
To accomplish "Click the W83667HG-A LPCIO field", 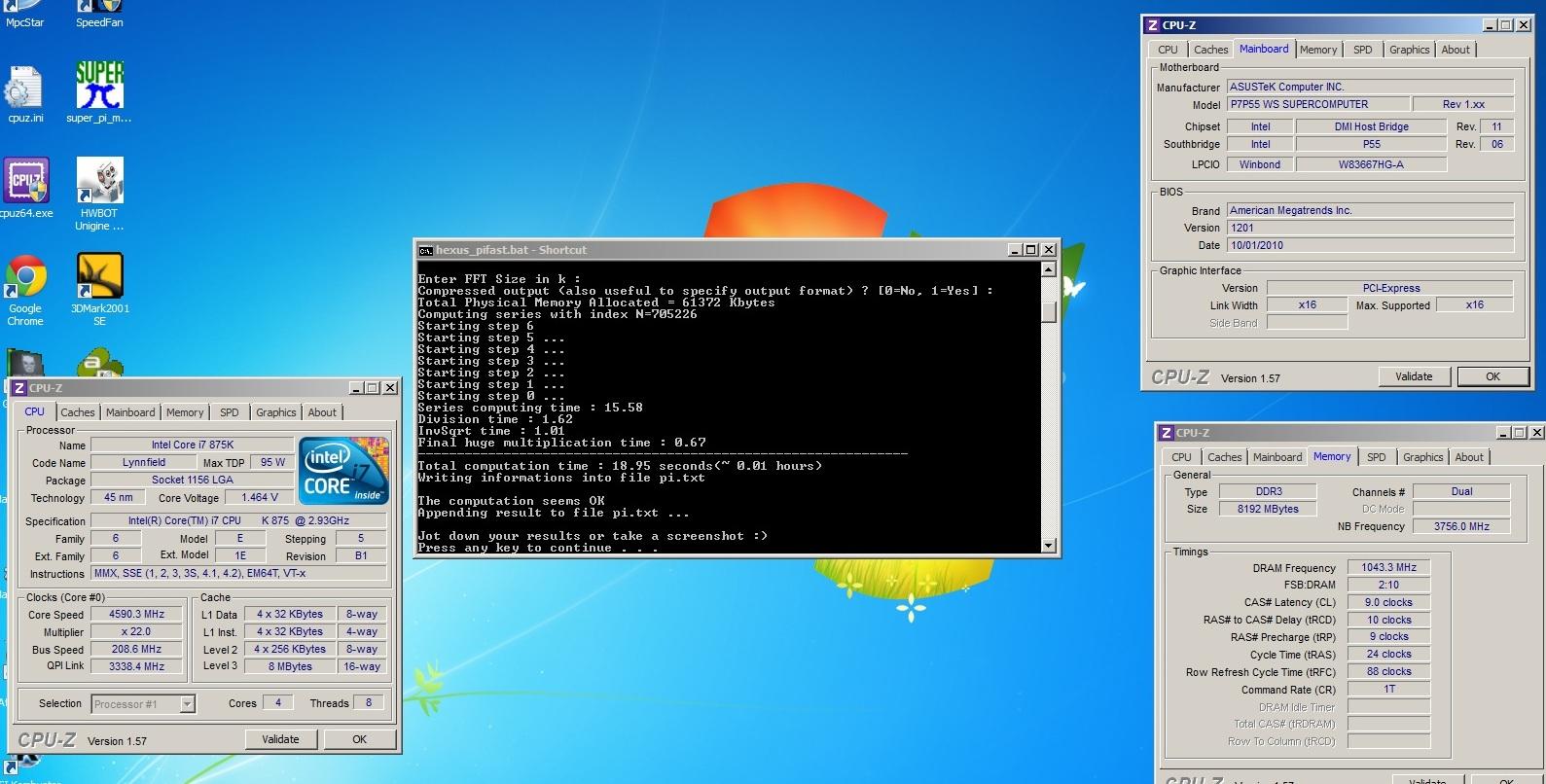I will tap(1371, 165).
